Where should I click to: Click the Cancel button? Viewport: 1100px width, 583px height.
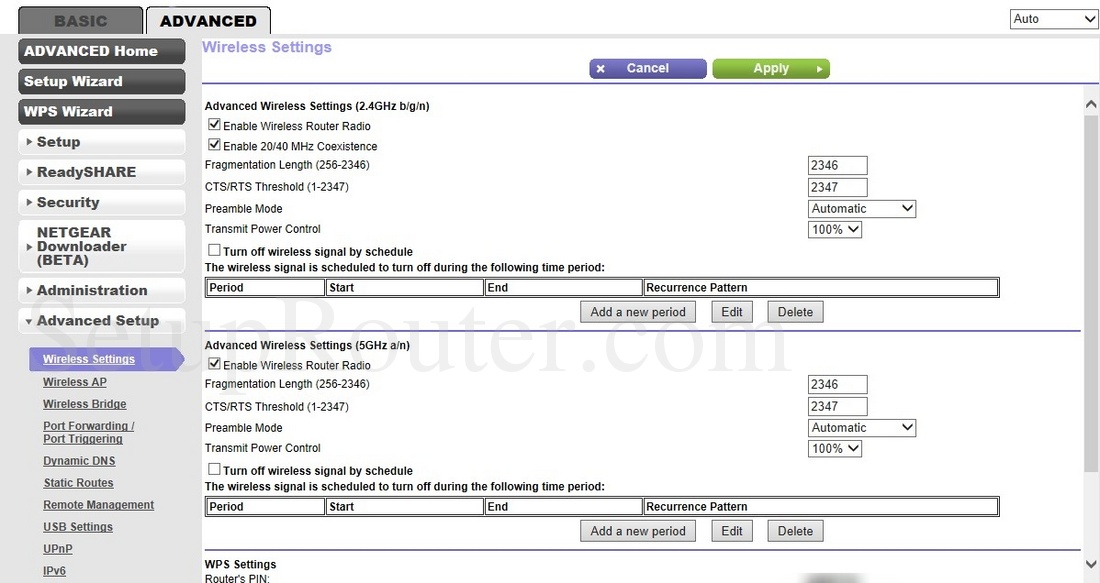(x=647, y=68)
